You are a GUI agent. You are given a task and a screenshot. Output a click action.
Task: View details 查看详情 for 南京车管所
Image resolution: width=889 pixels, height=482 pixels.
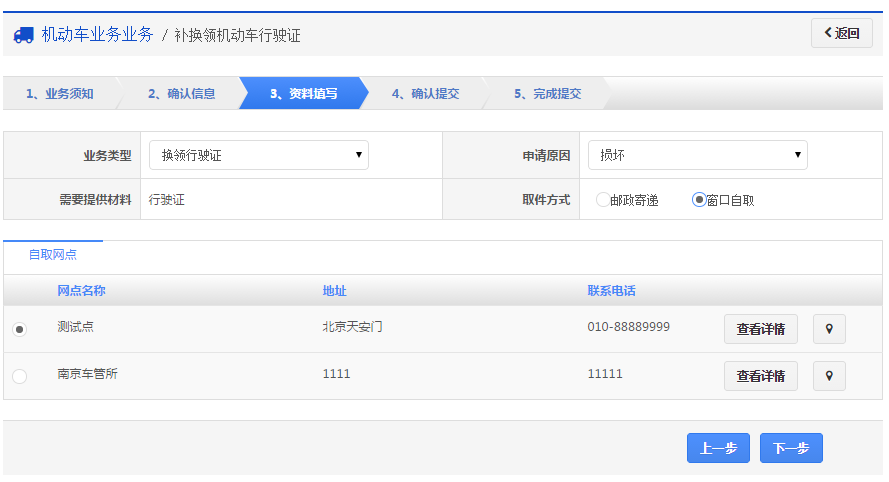[x=760, y=376]
